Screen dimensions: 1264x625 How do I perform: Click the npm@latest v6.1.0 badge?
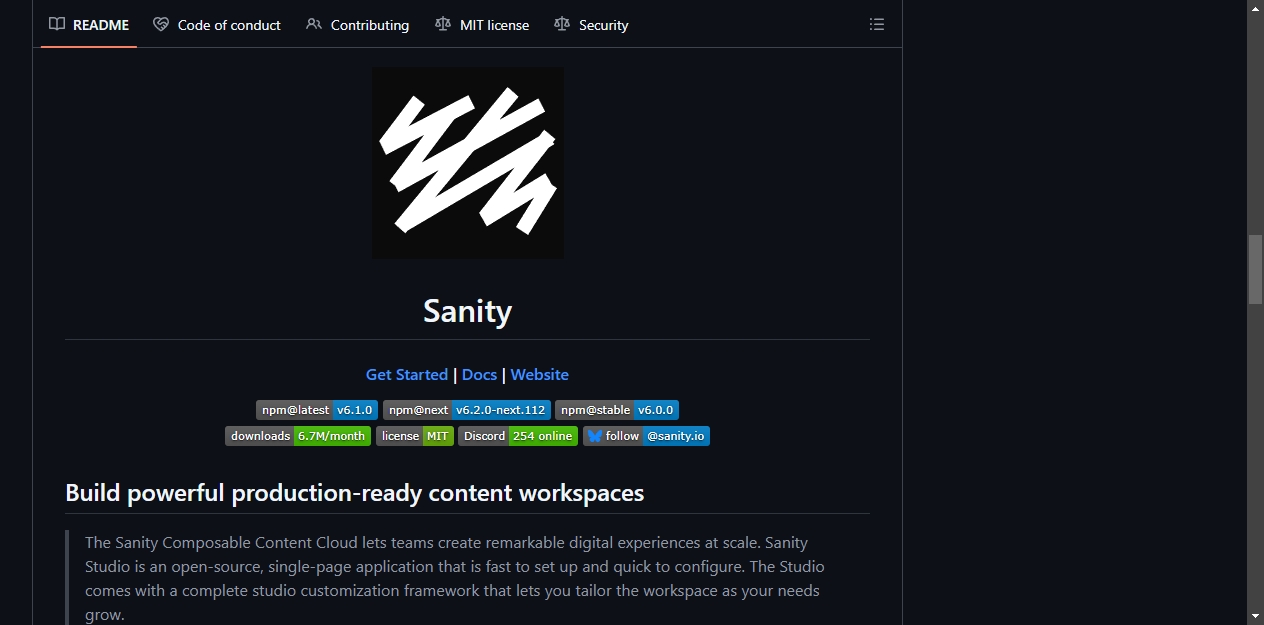[318, 410]
